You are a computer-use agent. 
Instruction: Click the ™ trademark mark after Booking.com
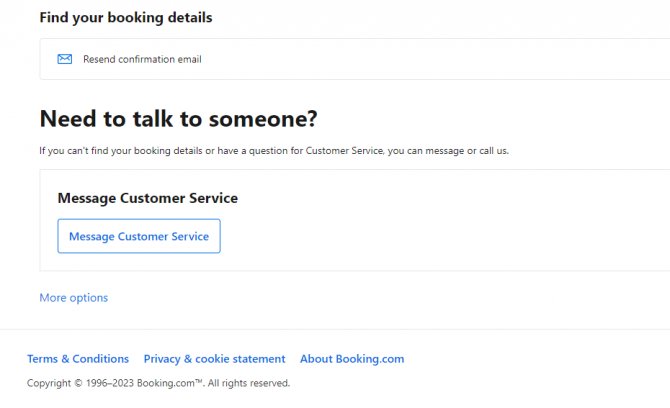tap(198, 382)
